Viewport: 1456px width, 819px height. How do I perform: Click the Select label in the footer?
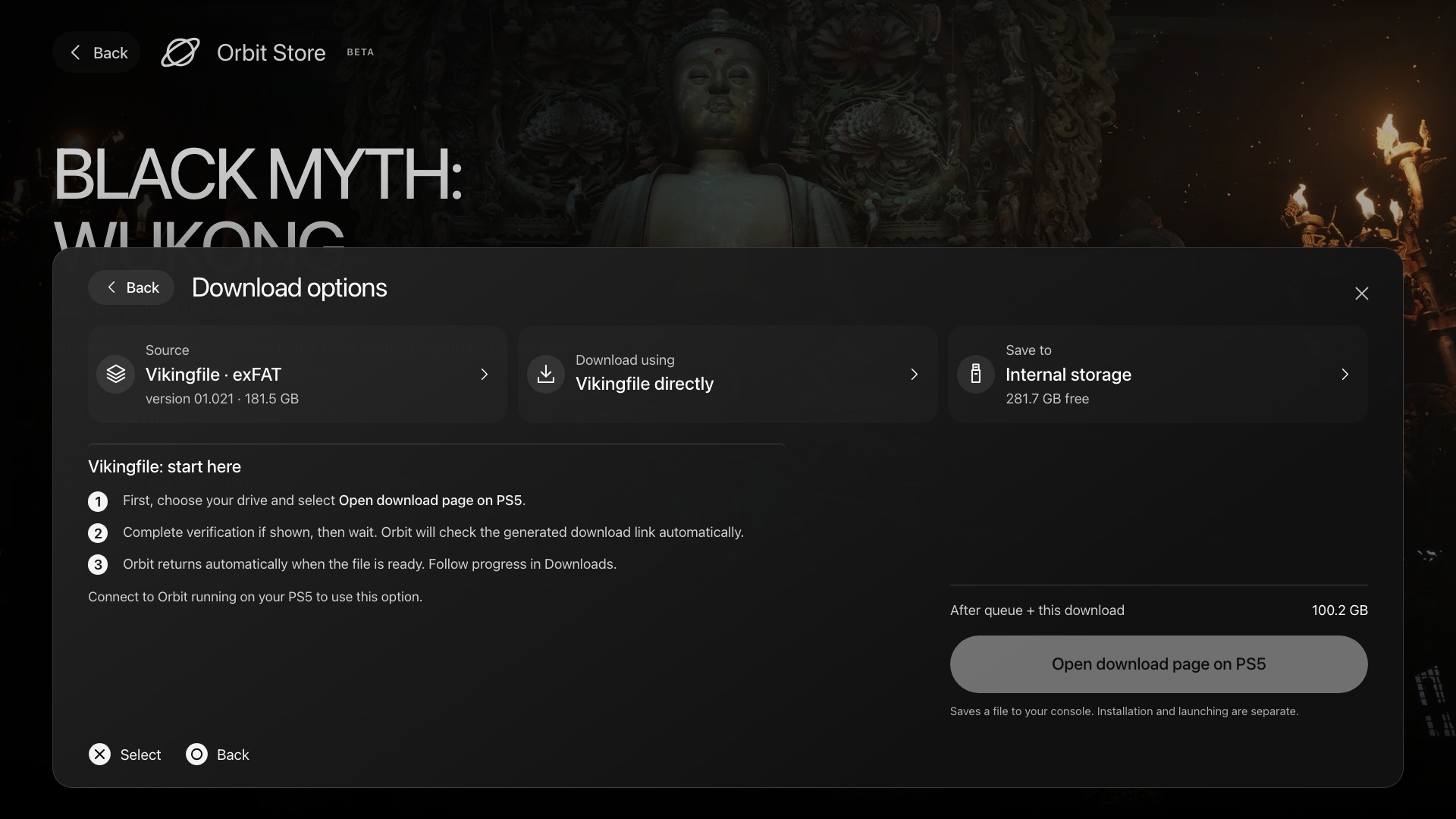140,755
